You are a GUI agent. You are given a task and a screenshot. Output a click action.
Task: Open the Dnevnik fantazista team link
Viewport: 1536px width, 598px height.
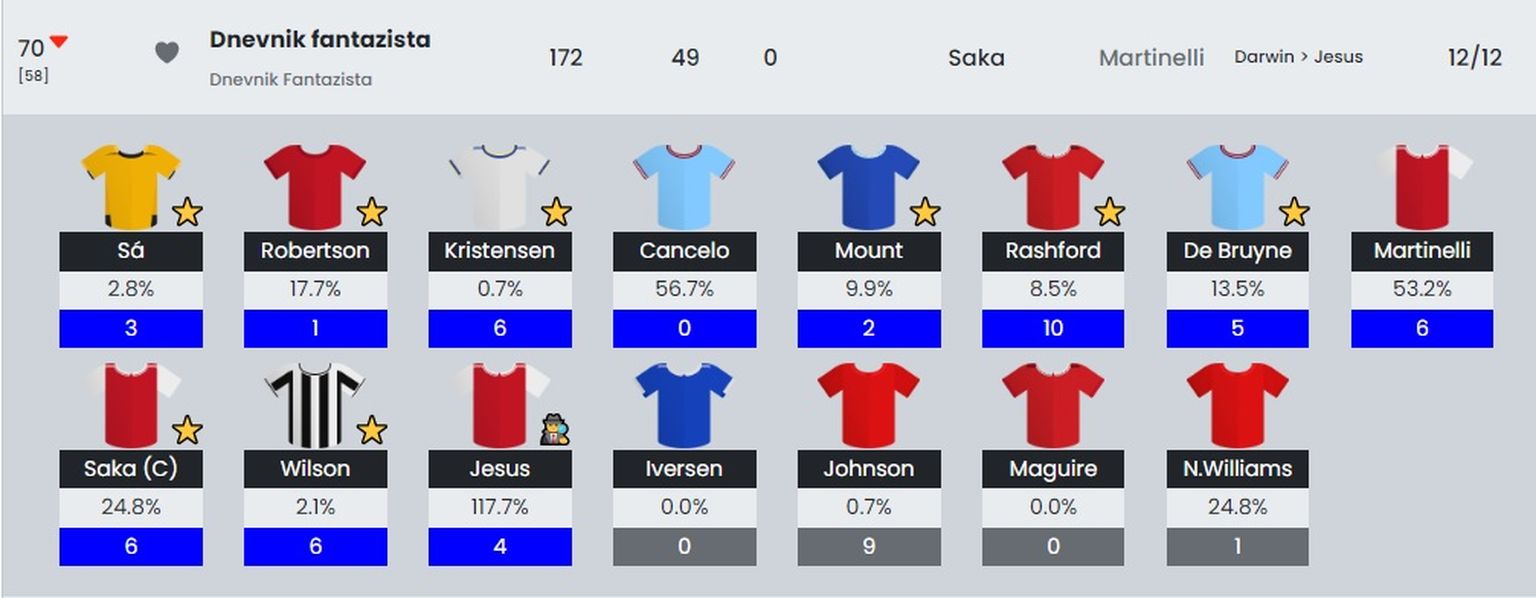point(320,40)
